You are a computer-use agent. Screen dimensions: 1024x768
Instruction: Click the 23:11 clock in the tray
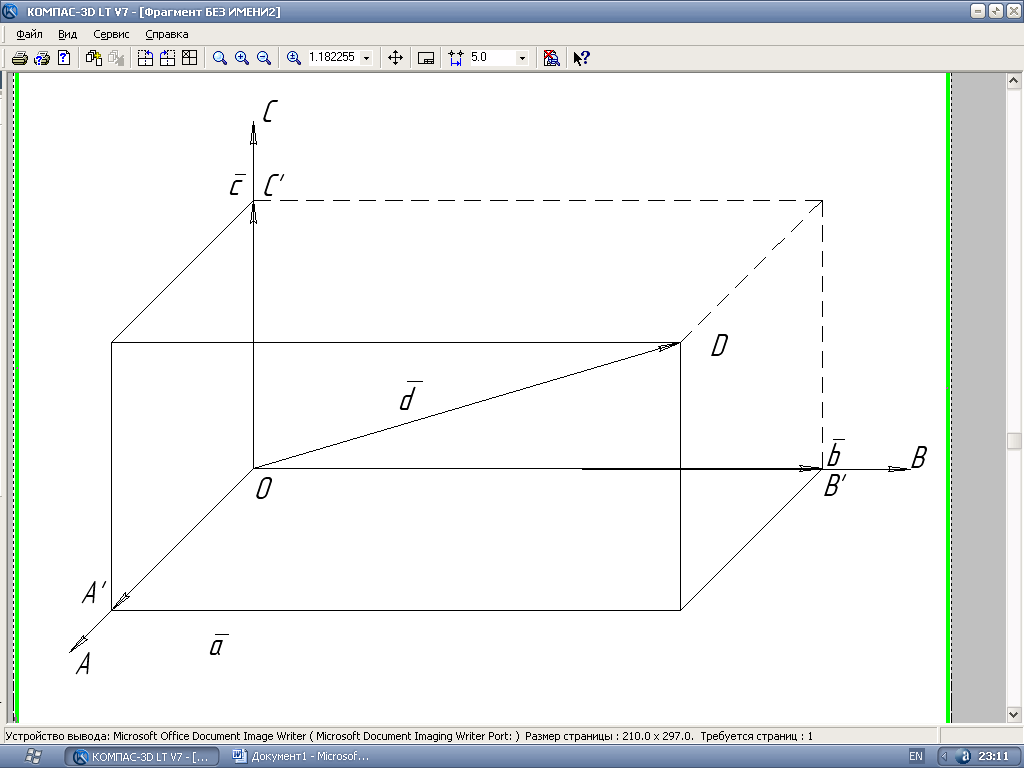pos(993,756)
